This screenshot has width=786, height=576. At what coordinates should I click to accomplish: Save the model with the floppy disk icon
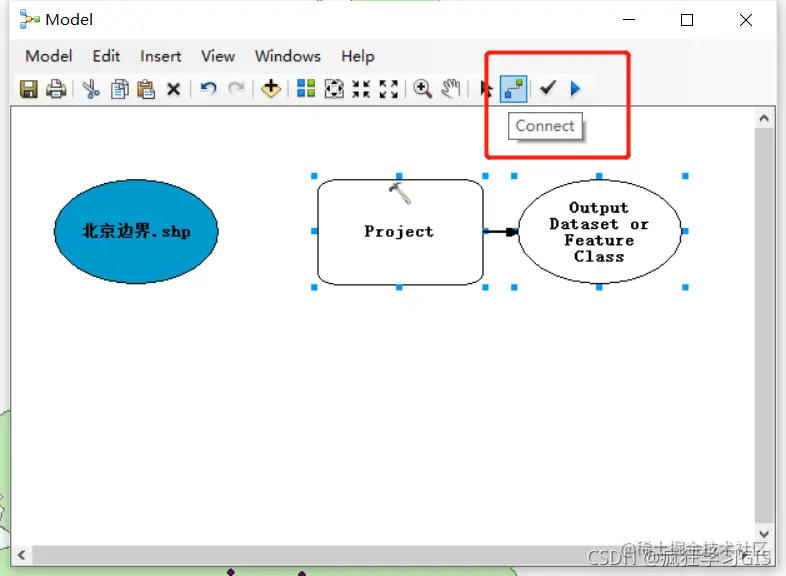(29, 89)
